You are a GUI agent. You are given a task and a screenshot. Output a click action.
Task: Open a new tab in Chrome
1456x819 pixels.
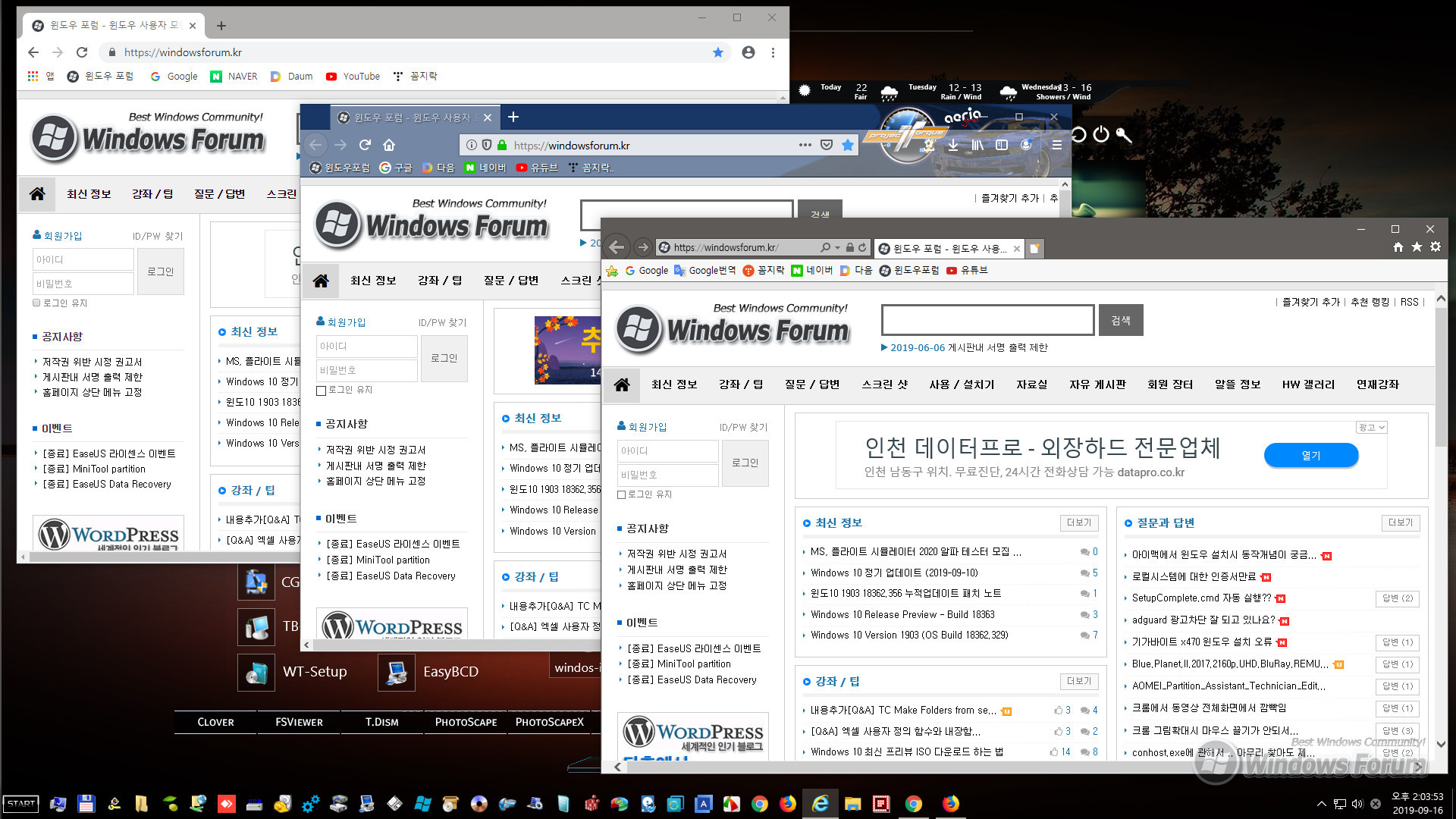[x=221, y=26]
